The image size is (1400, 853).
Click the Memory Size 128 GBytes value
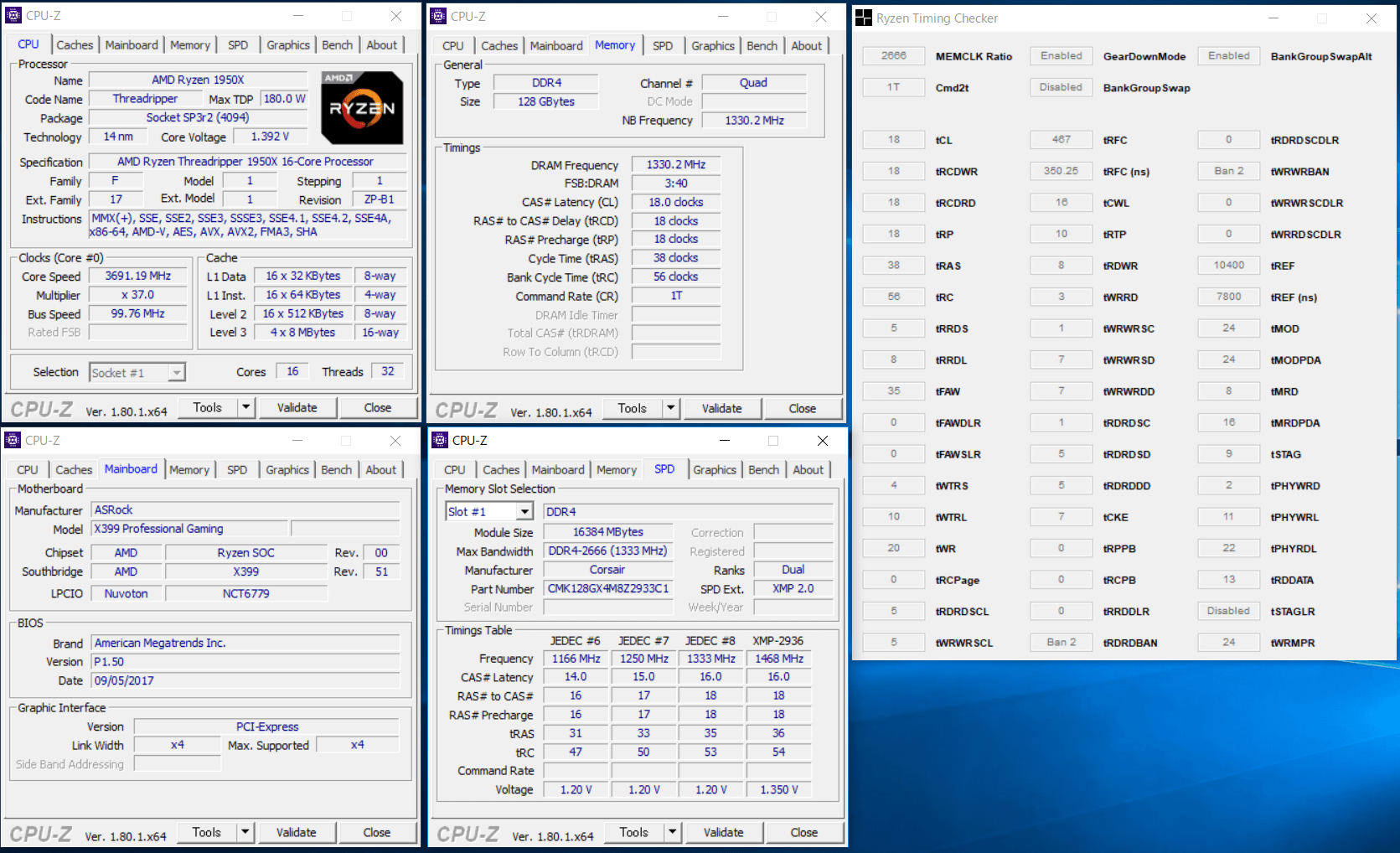coord(546,102)
